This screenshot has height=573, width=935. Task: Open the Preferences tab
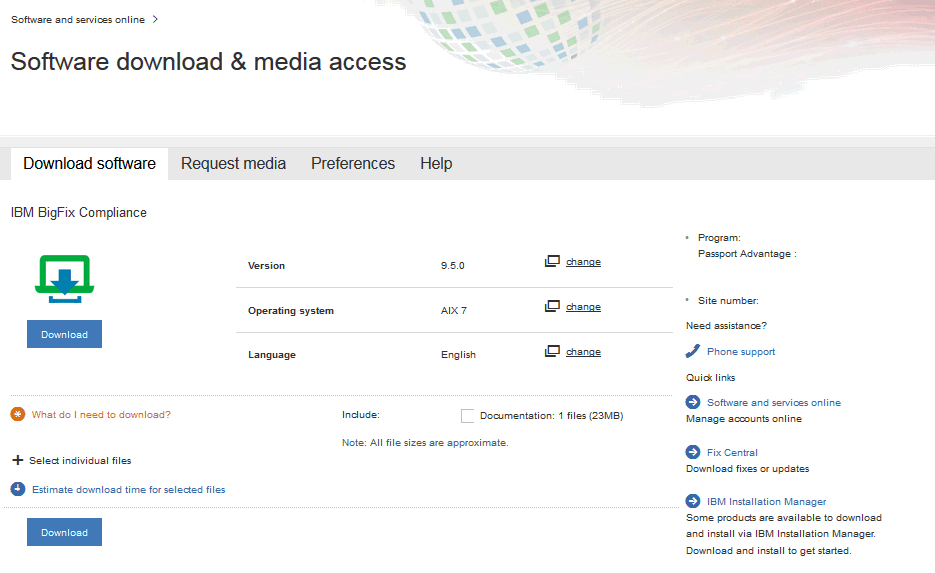[x=353, y=163]
